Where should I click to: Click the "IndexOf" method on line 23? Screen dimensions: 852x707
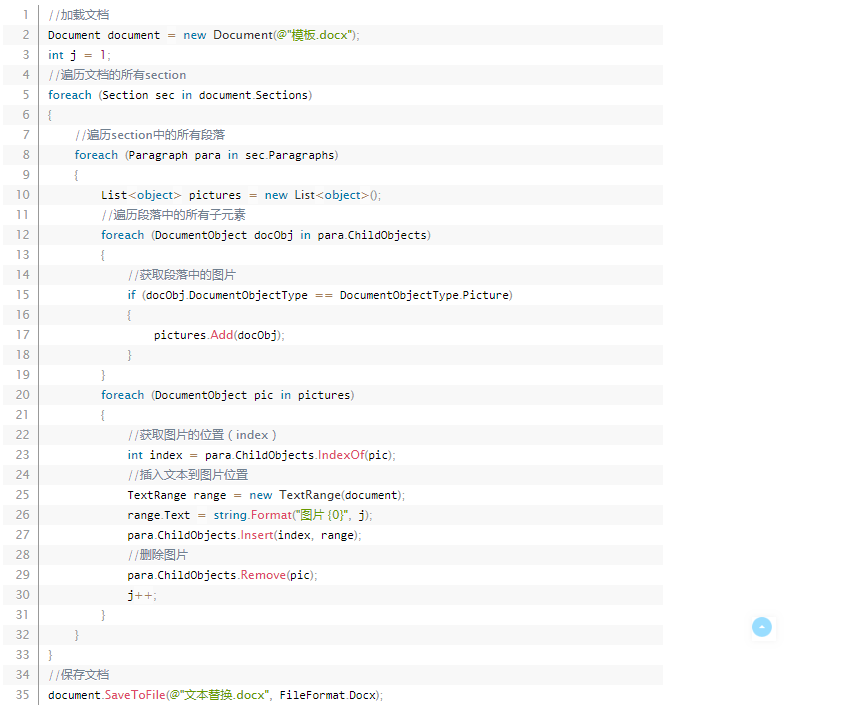(x=341, y=455)
